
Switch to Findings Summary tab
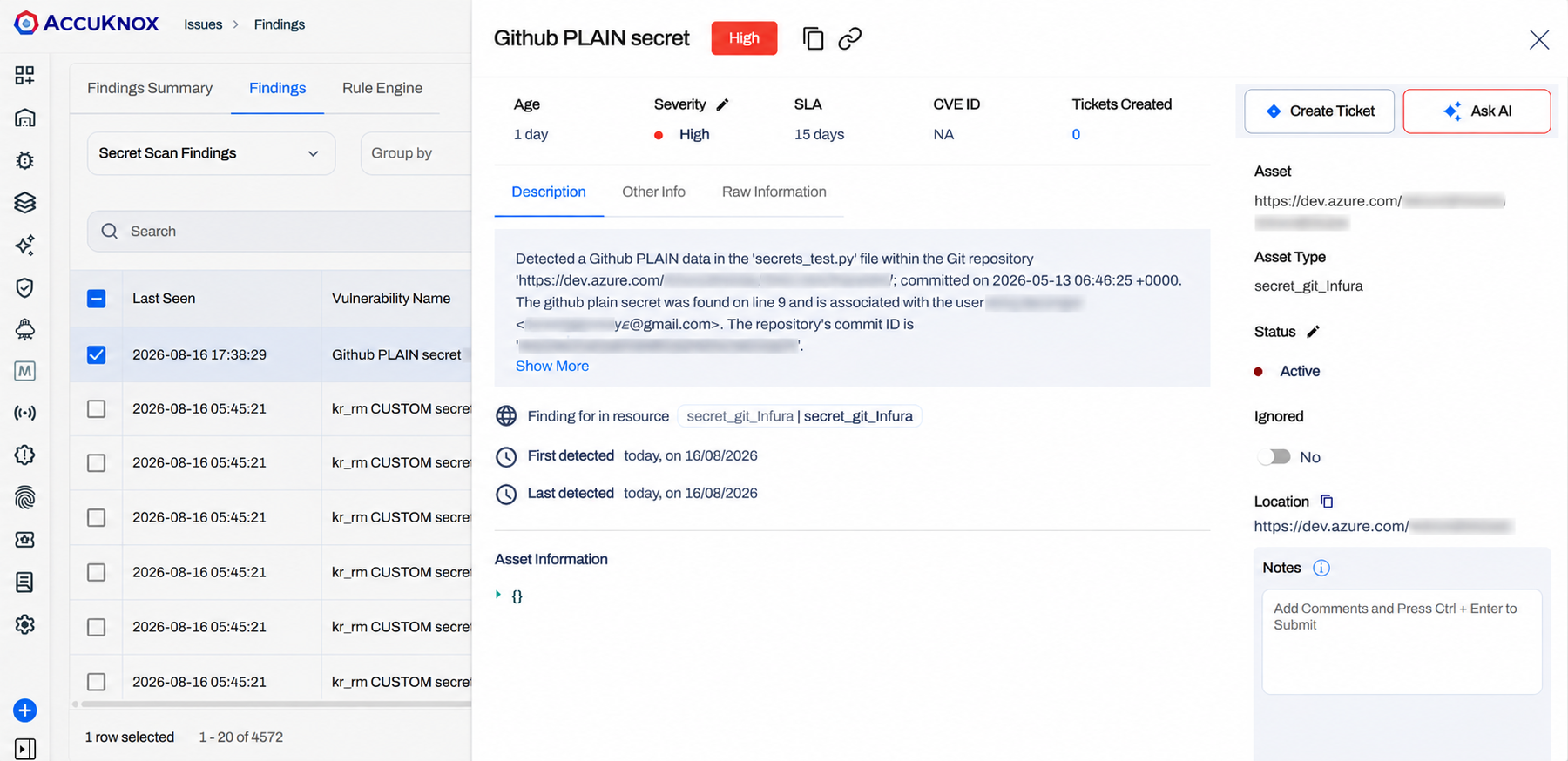150,88
